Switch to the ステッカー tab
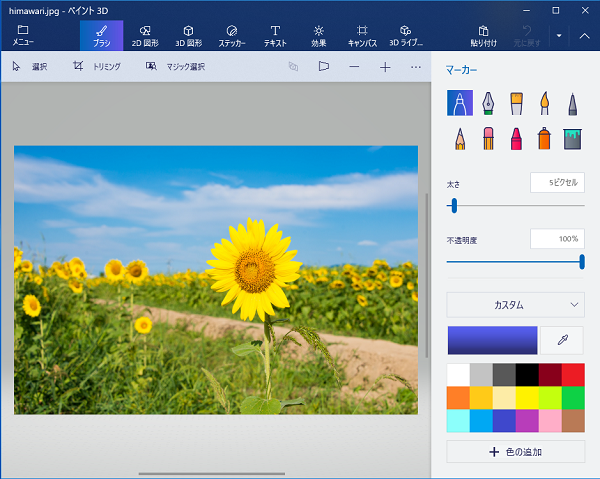 [x=232, y=36]
